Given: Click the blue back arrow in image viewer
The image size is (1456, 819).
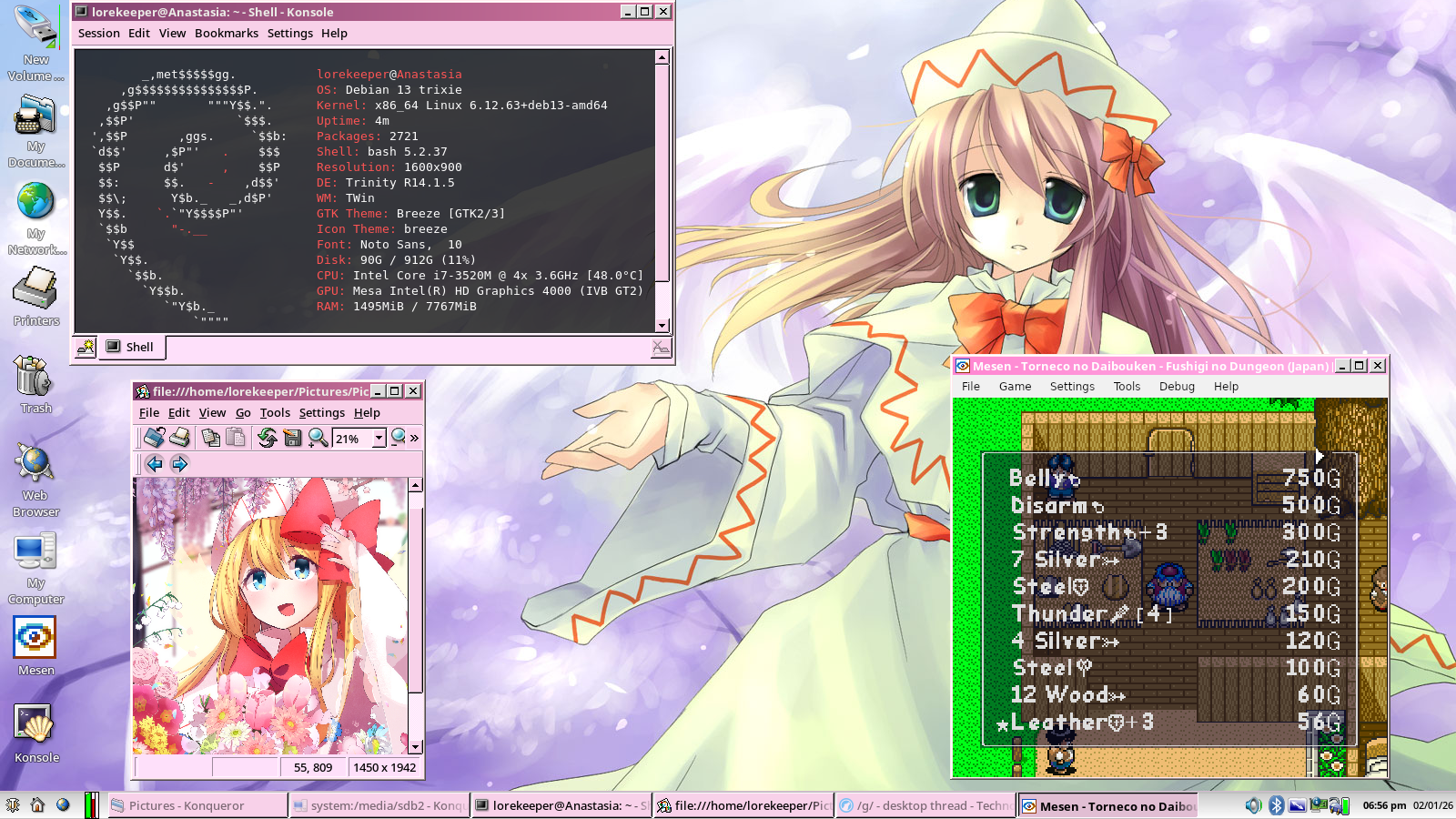Looking at the screenshot, I should coord(155,464).
